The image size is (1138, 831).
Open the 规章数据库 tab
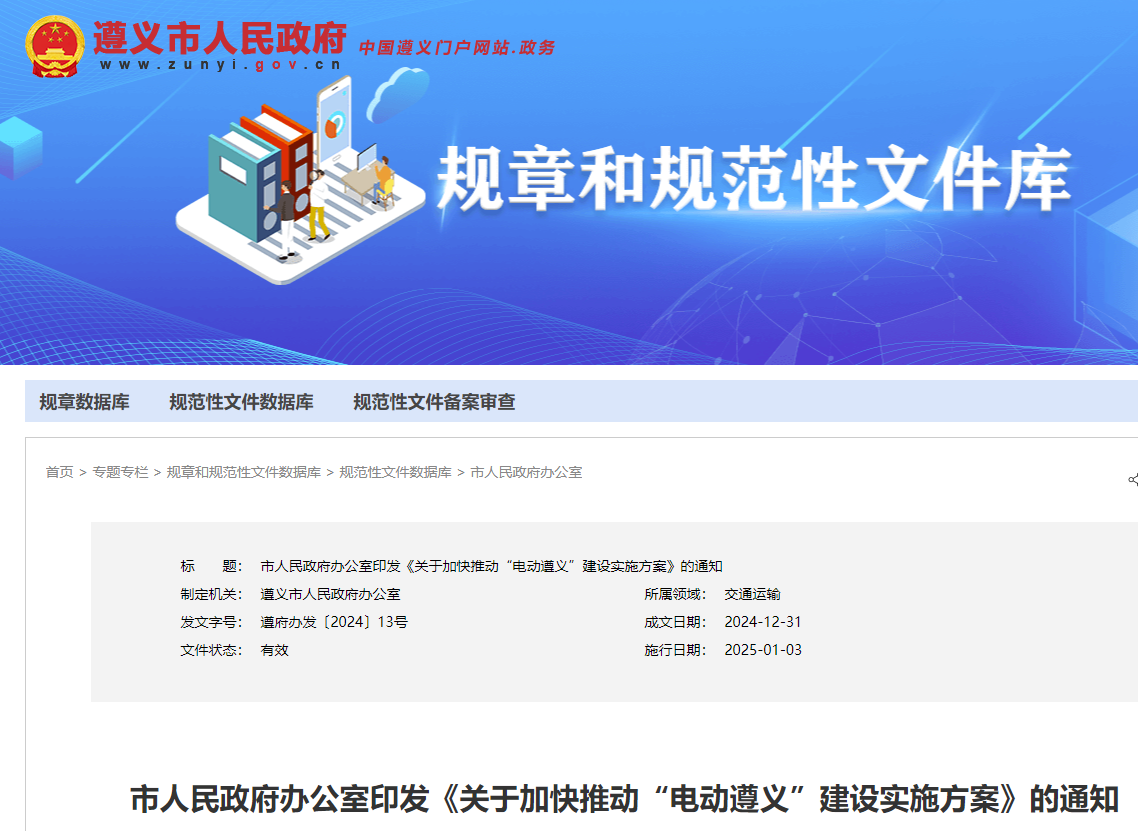(x=84, y=402)
